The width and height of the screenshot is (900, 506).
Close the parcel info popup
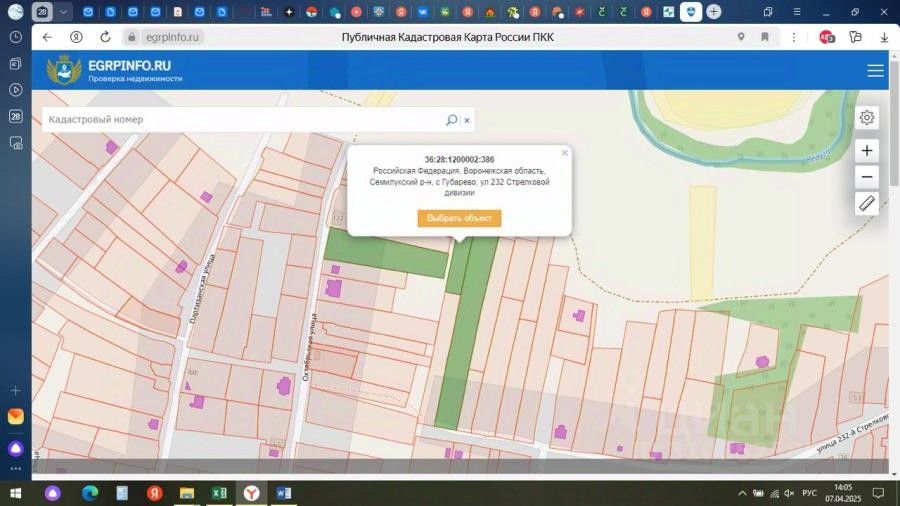pos(564,153)
